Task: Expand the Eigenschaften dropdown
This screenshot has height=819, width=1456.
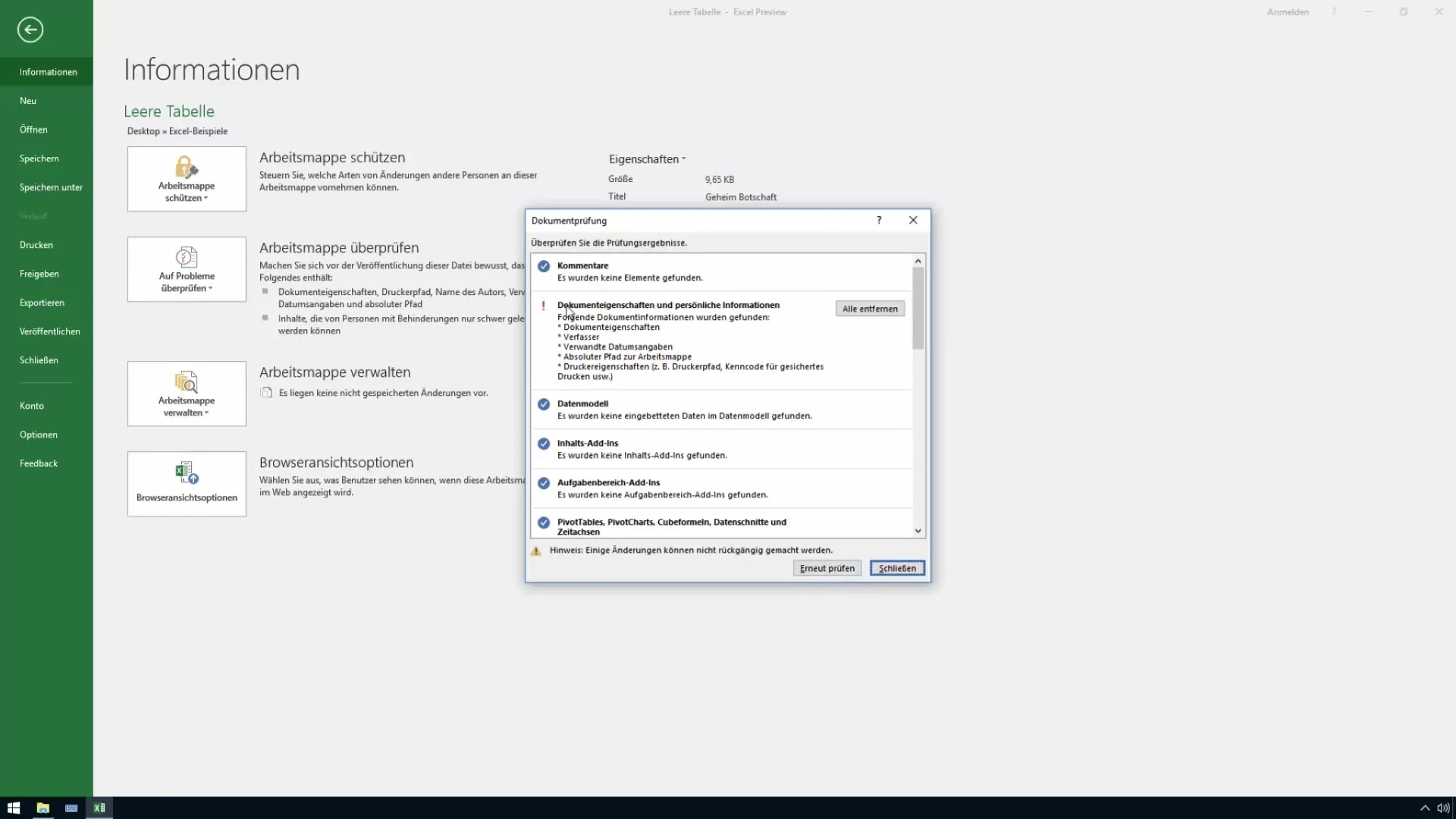Action: tap(647, 159)
